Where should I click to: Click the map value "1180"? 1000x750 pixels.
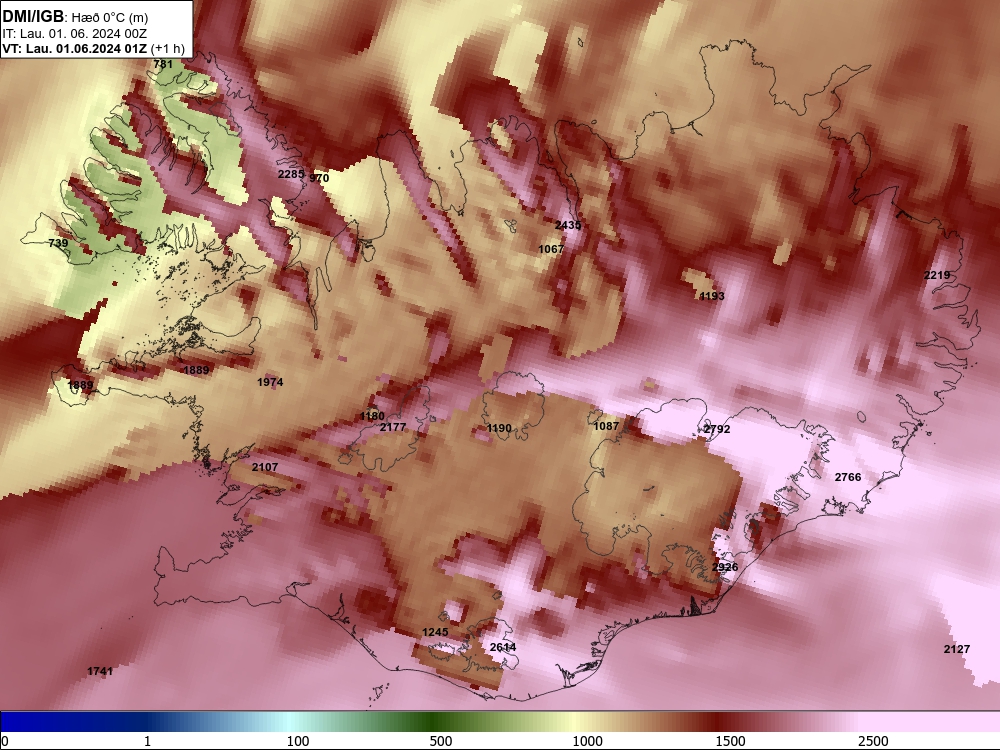[372, 416]
